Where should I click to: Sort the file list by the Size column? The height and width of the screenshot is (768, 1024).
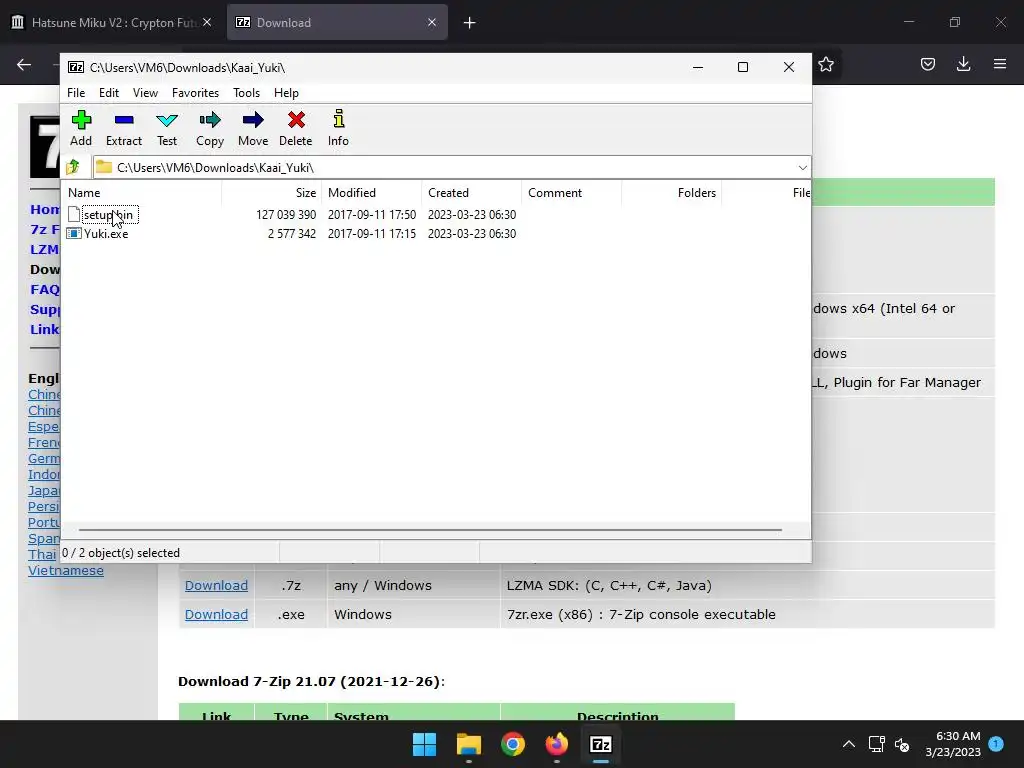(272, 193)
